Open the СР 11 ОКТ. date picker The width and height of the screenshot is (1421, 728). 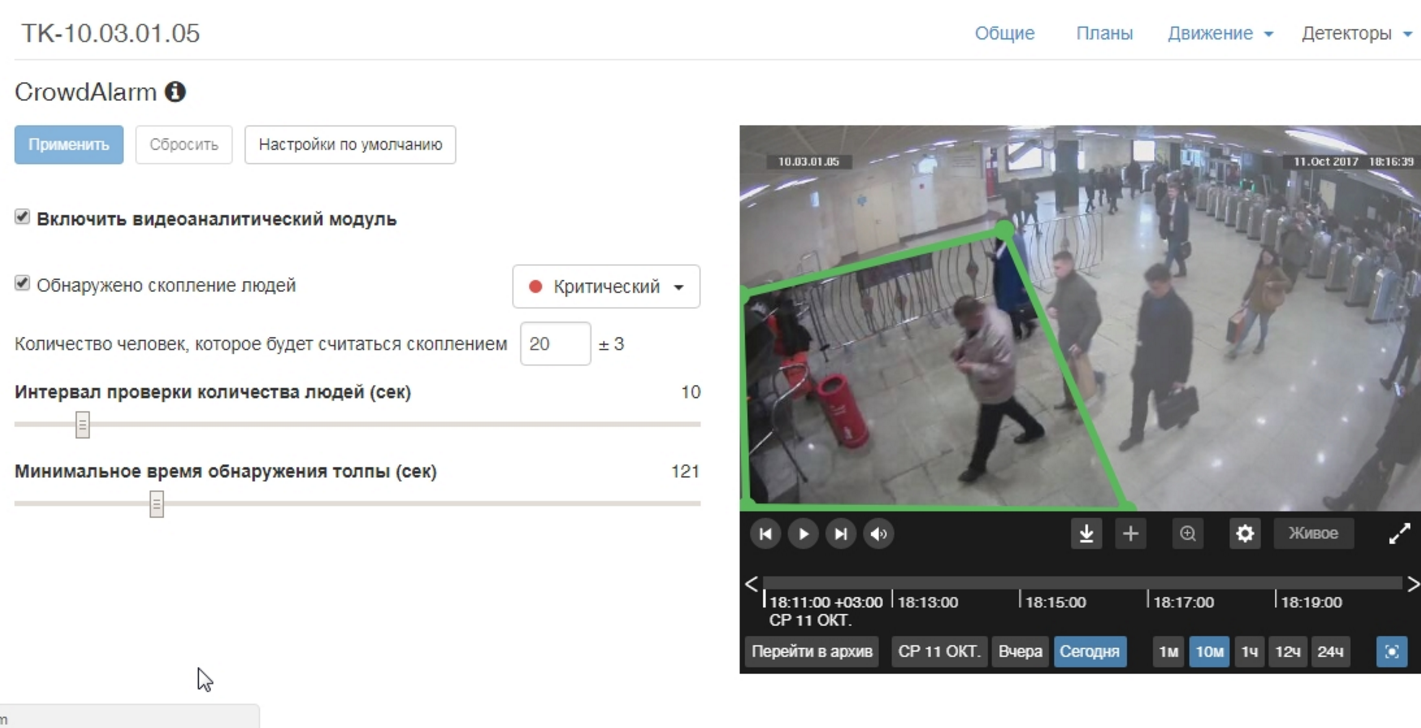point(939,652)
